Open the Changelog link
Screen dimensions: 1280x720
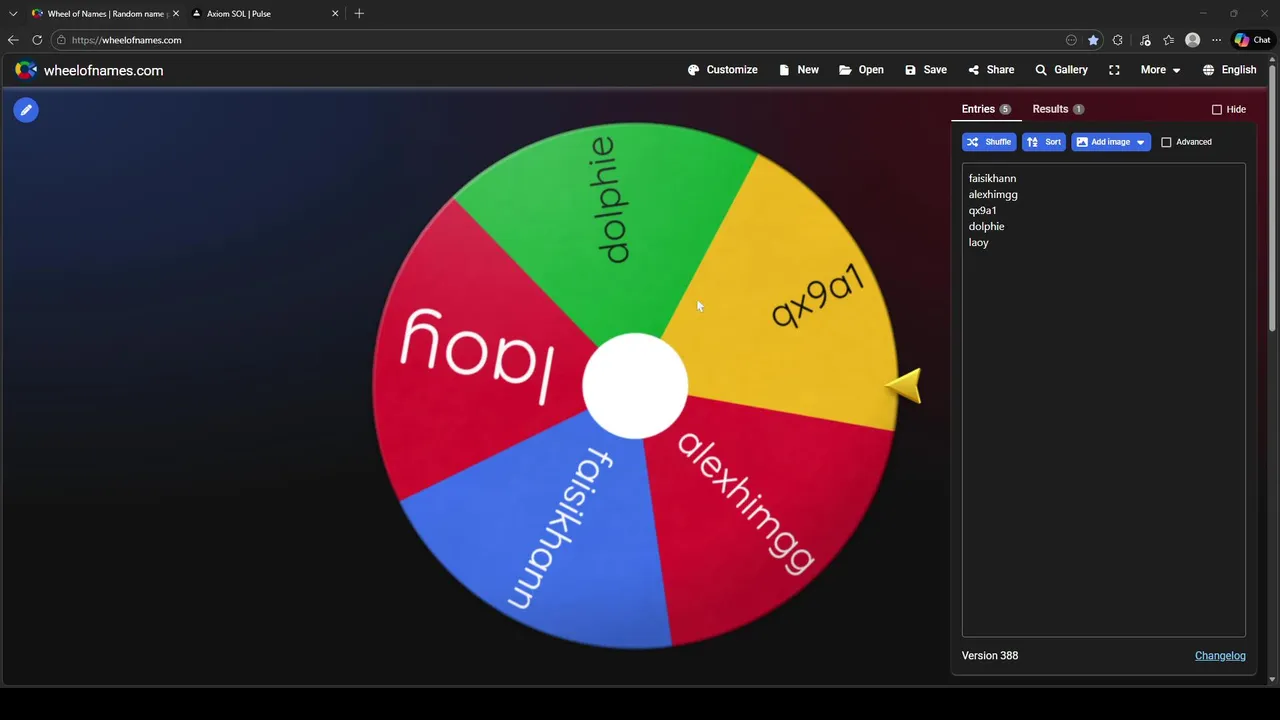(x=1220, y=655)
